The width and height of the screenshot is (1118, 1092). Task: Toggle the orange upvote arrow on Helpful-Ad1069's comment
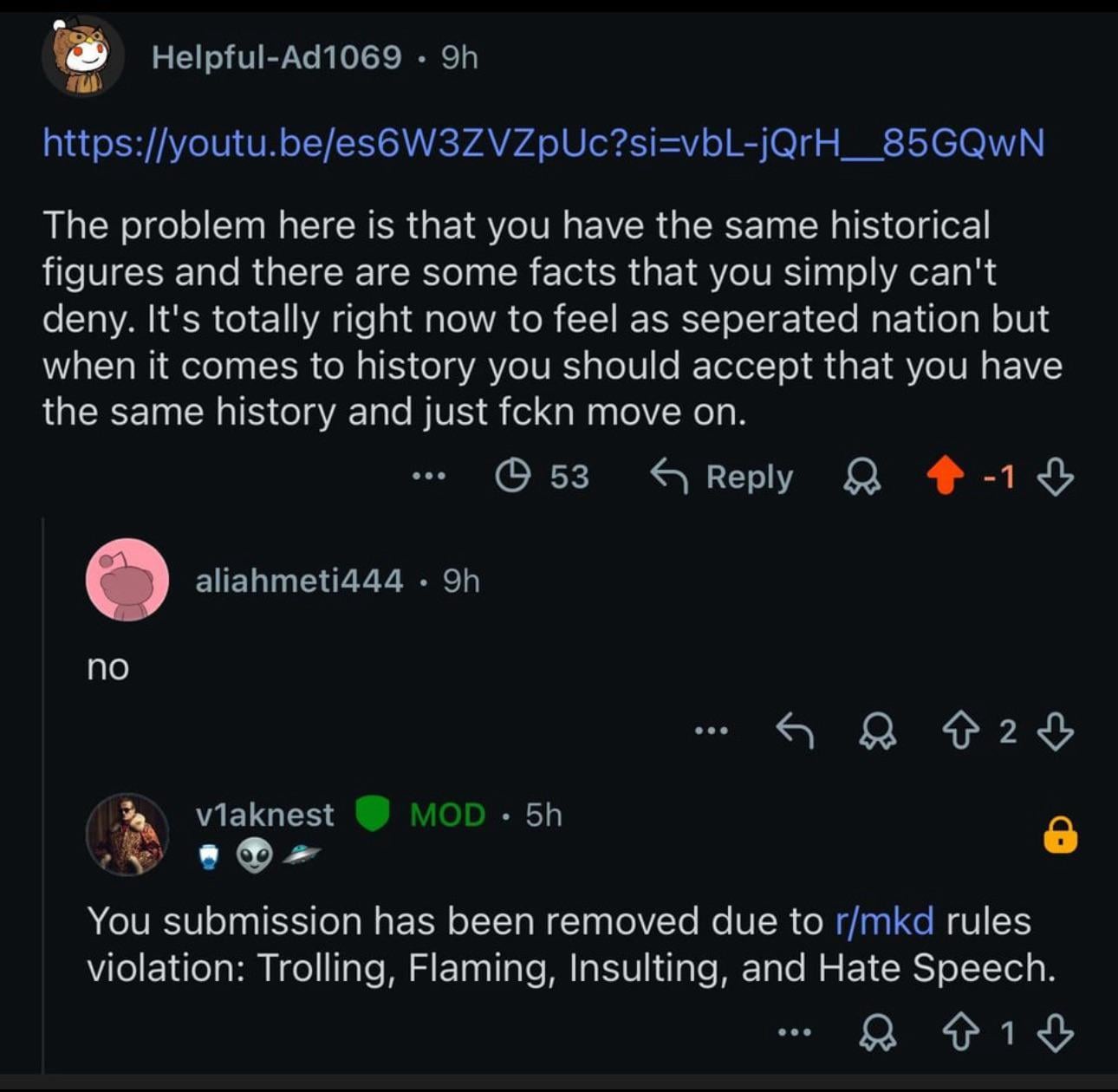point(945,477)
